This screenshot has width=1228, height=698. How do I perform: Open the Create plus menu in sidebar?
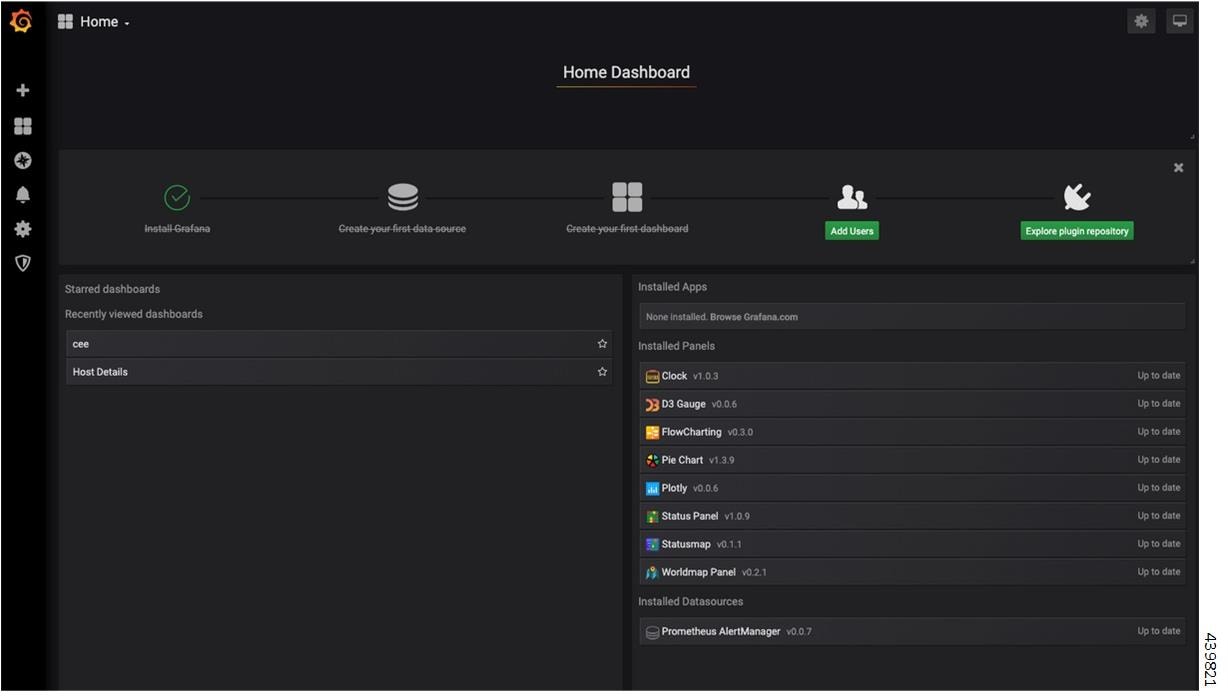coord(22,90)
